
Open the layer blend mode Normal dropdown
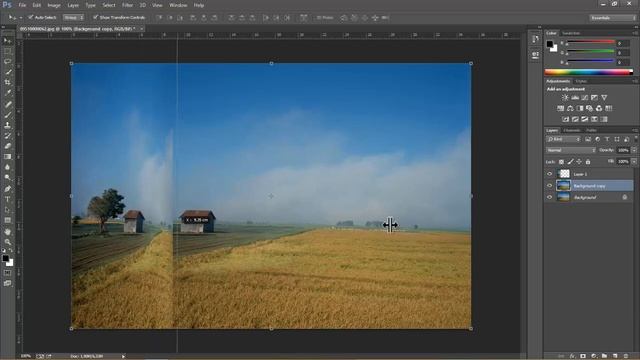[x=571, y=150]
